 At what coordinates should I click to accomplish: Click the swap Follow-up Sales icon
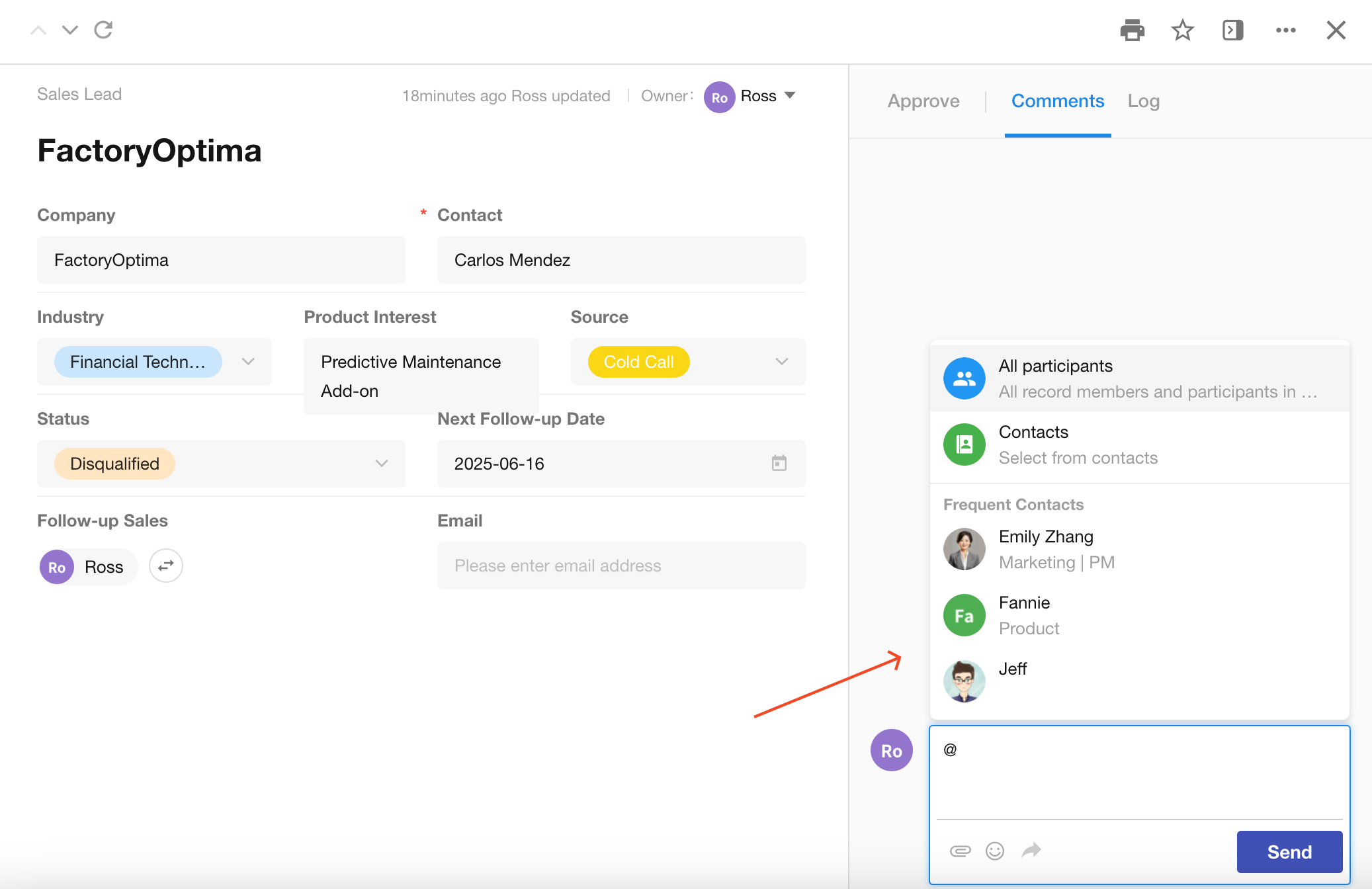click(165, 566)
